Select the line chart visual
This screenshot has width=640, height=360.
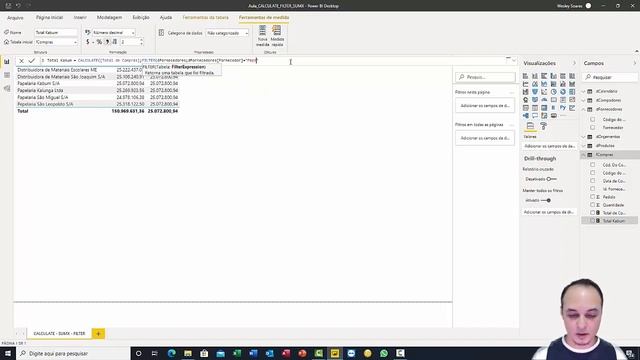pos(525,84)
